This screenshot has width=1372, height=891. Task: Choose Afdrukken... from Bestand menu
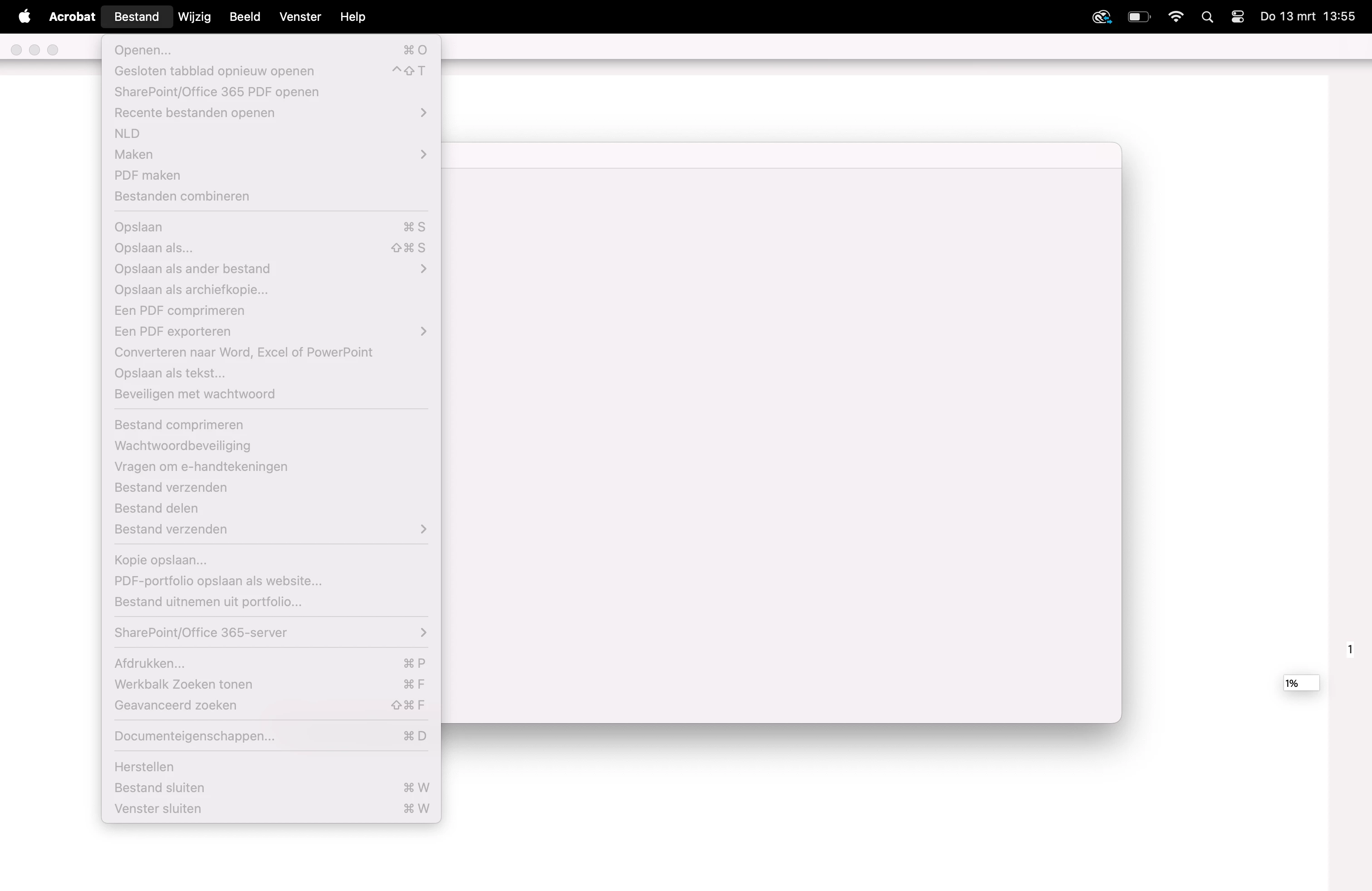(149, 663)
